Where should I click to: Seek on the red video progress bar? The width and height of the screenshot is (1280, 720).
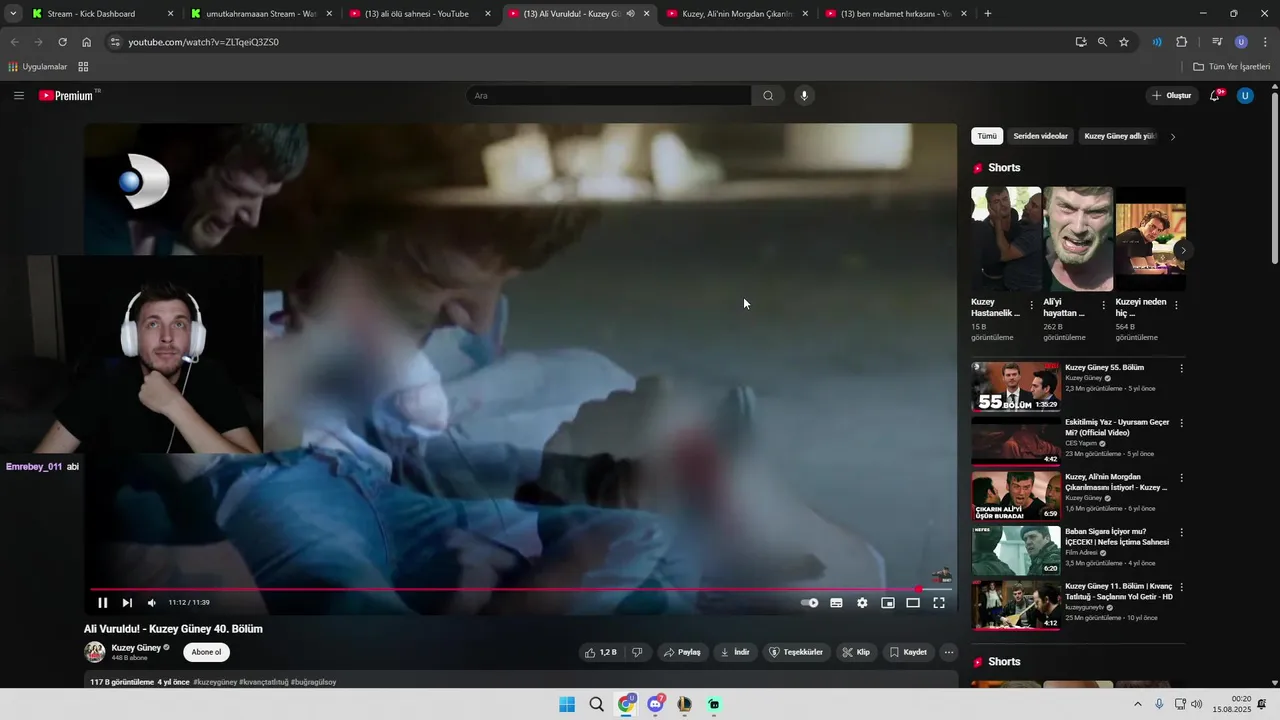click(520, 589)
